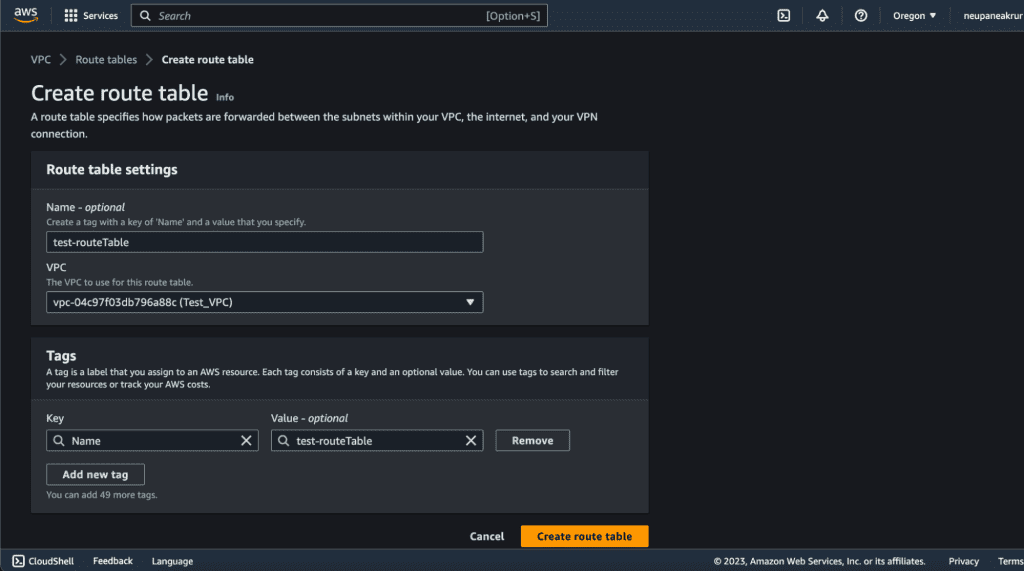Click the 'Route table settings' heading
Screen dimensions: 1024x571
[112, 169]
